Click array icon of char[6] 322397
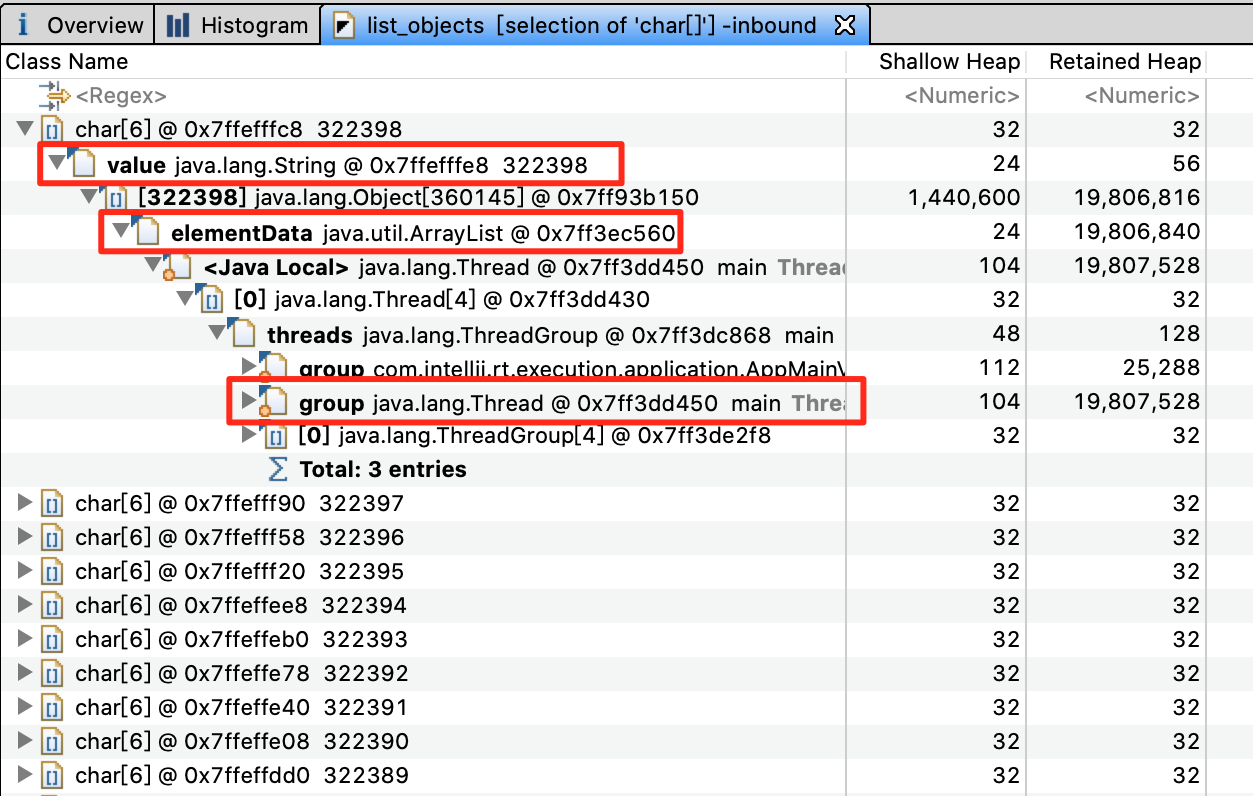 click(x=52, y=503)
